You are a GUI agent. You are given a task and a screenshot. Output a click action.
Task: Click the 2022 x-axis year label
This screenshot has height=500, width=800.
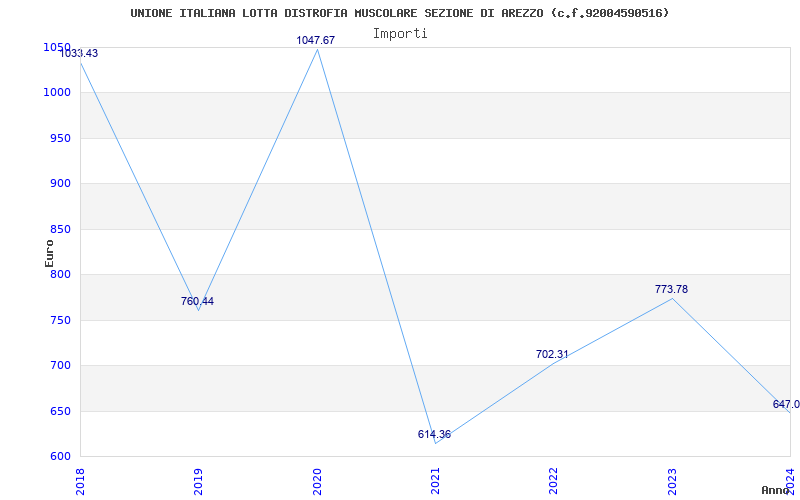click(554, 481)
